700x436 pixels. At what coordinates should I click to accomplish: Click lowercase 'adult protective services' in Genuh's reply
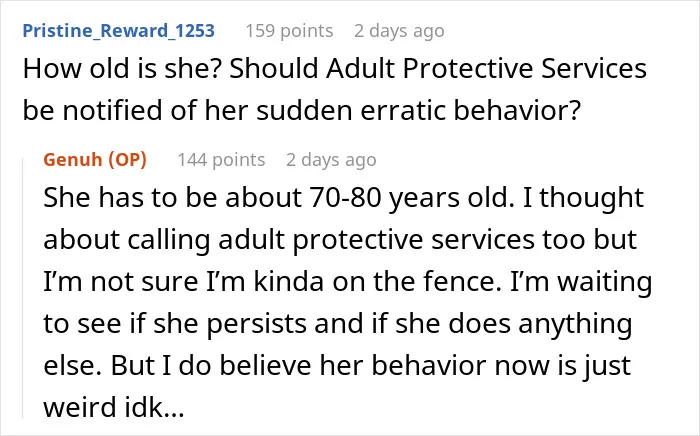click(x=376, y=240)
